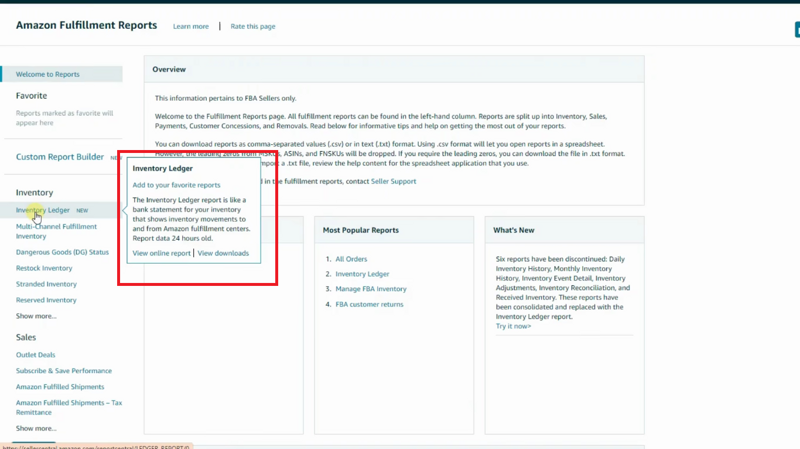Open Multi-Channel Fulfillment Inventory report
Viewport: 800px width, 449px height.
[56, 231]
